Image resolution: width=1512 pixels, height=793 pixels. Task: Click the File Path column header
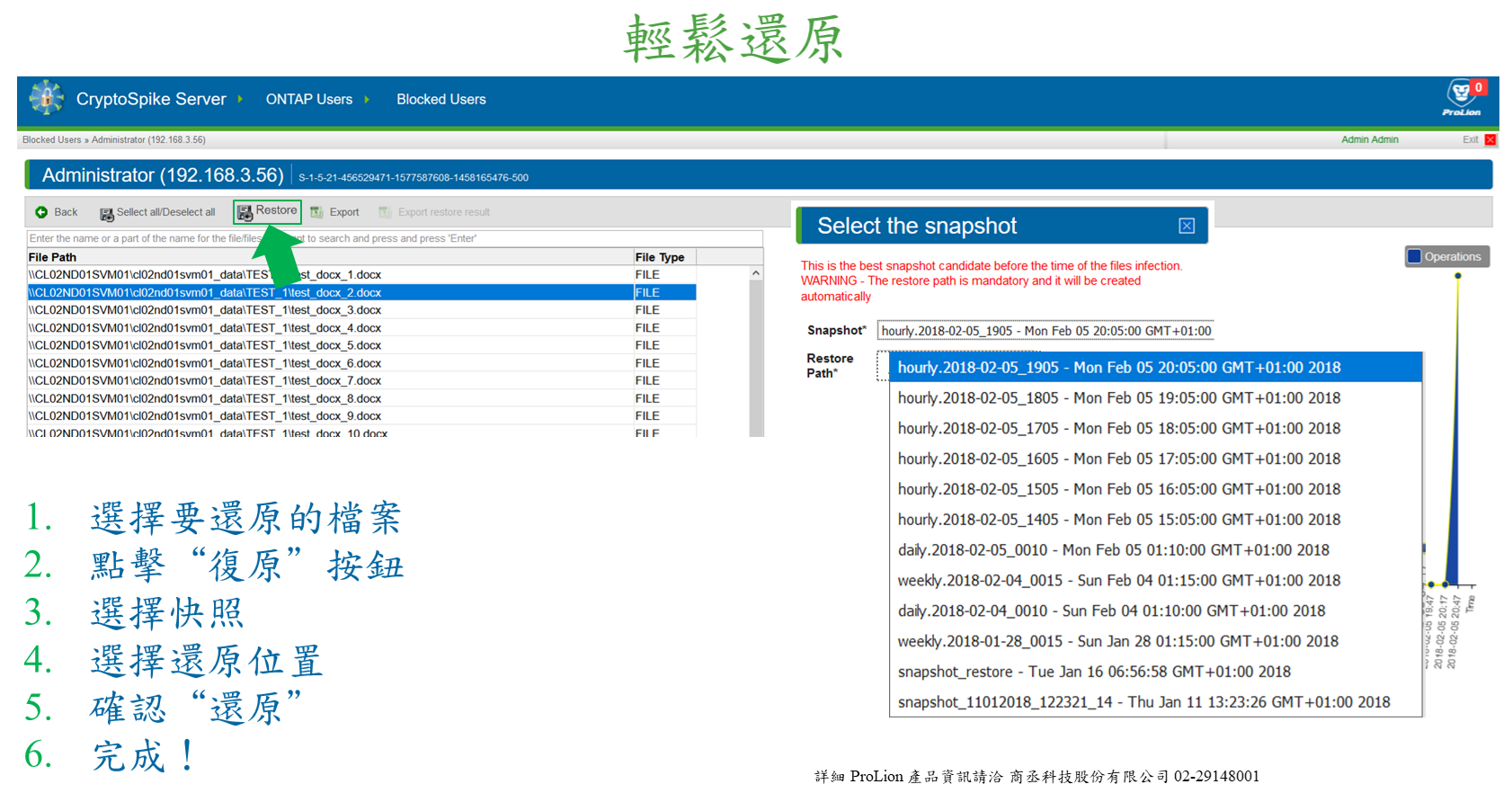pyautogui.click(x=330, y=257)
